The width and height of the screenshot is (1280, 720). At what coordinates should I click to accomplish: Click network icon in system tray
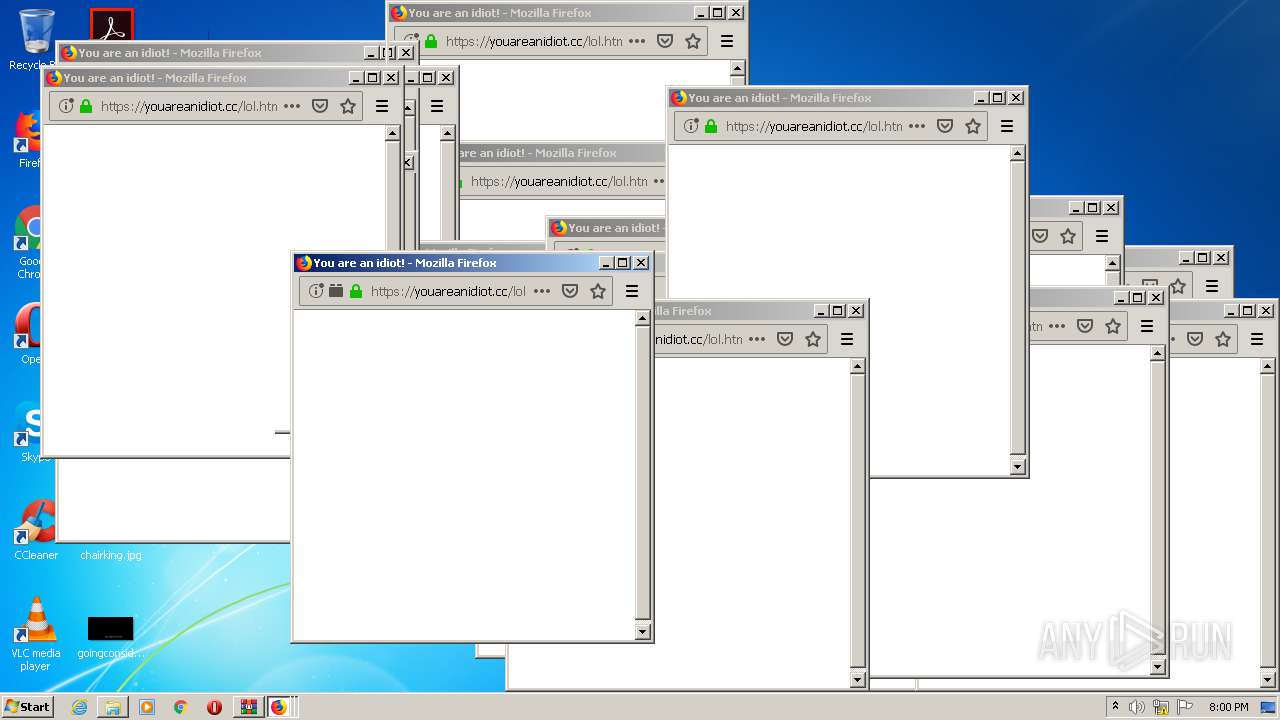(x=1161, y=707)
